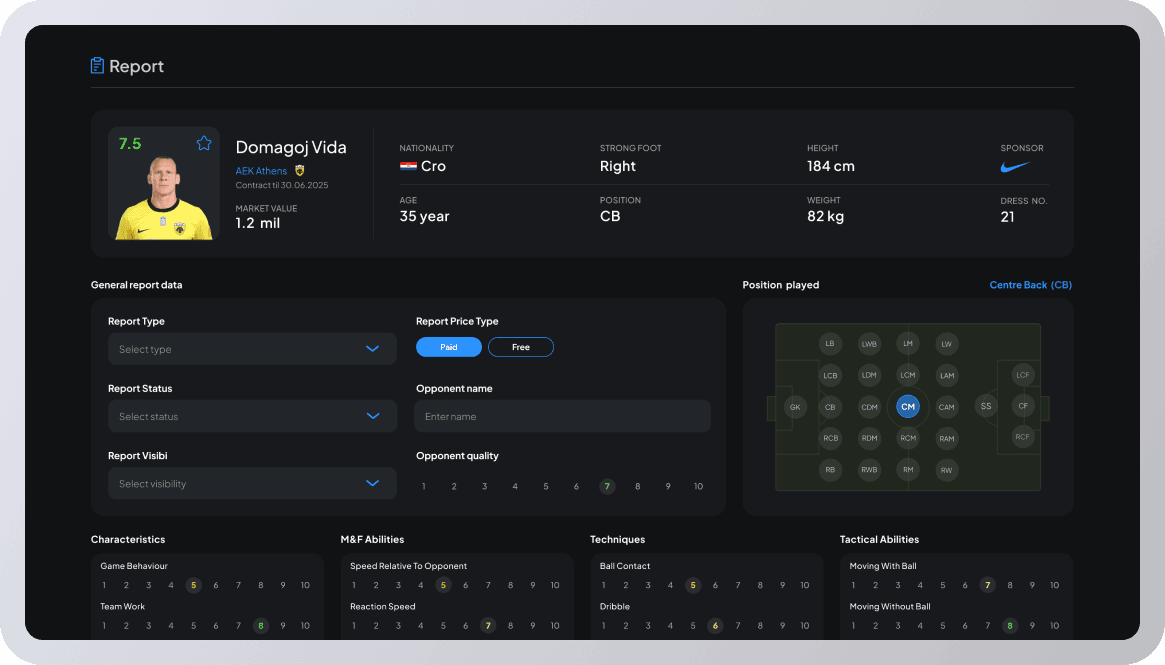Click Domagoj Vida's player photo
Viewport: 1165px width, 665px height.
tap(163, 197)
